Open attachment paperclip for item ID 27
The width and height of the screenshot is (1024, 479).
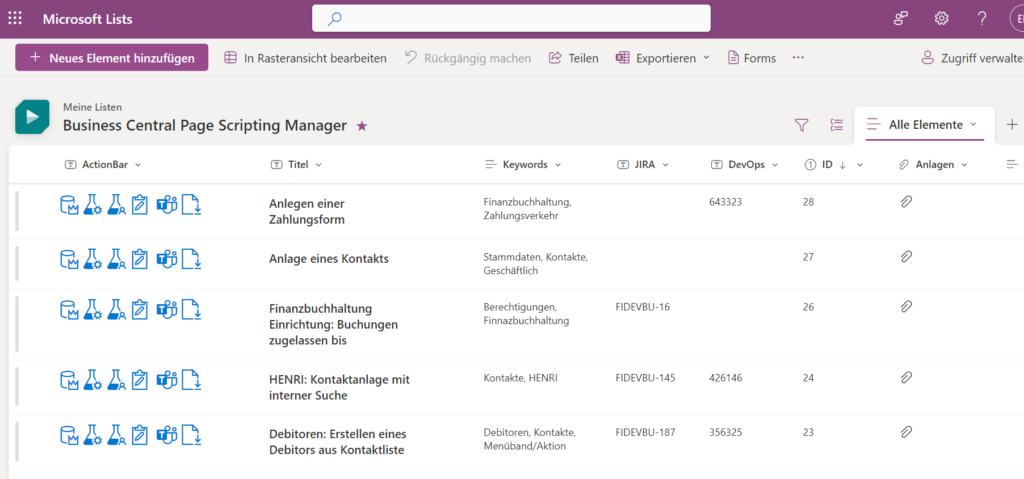906,257
